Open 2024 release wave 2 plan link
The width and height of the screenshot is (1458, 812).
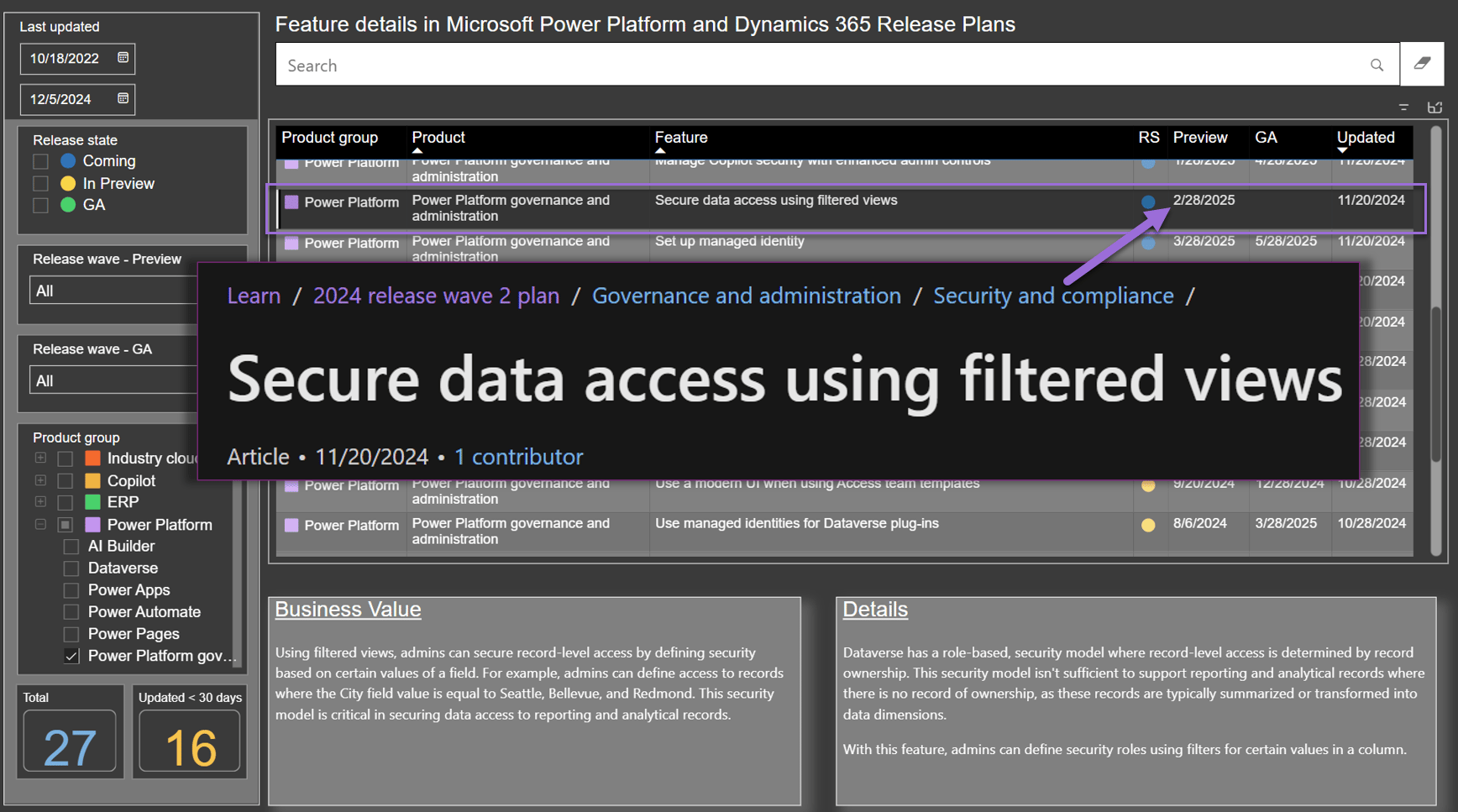tap(436, 296)
